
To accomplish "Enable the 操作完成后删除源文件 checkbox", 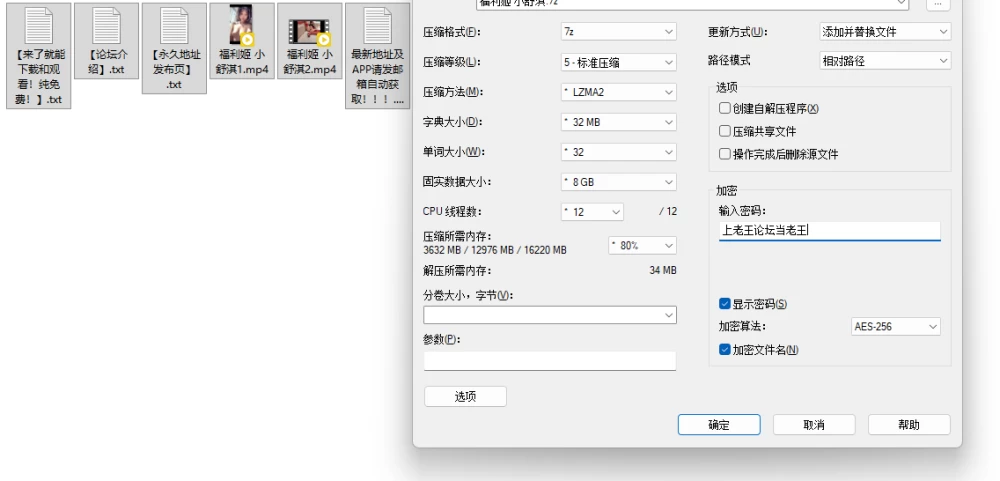I will [724, 154].
